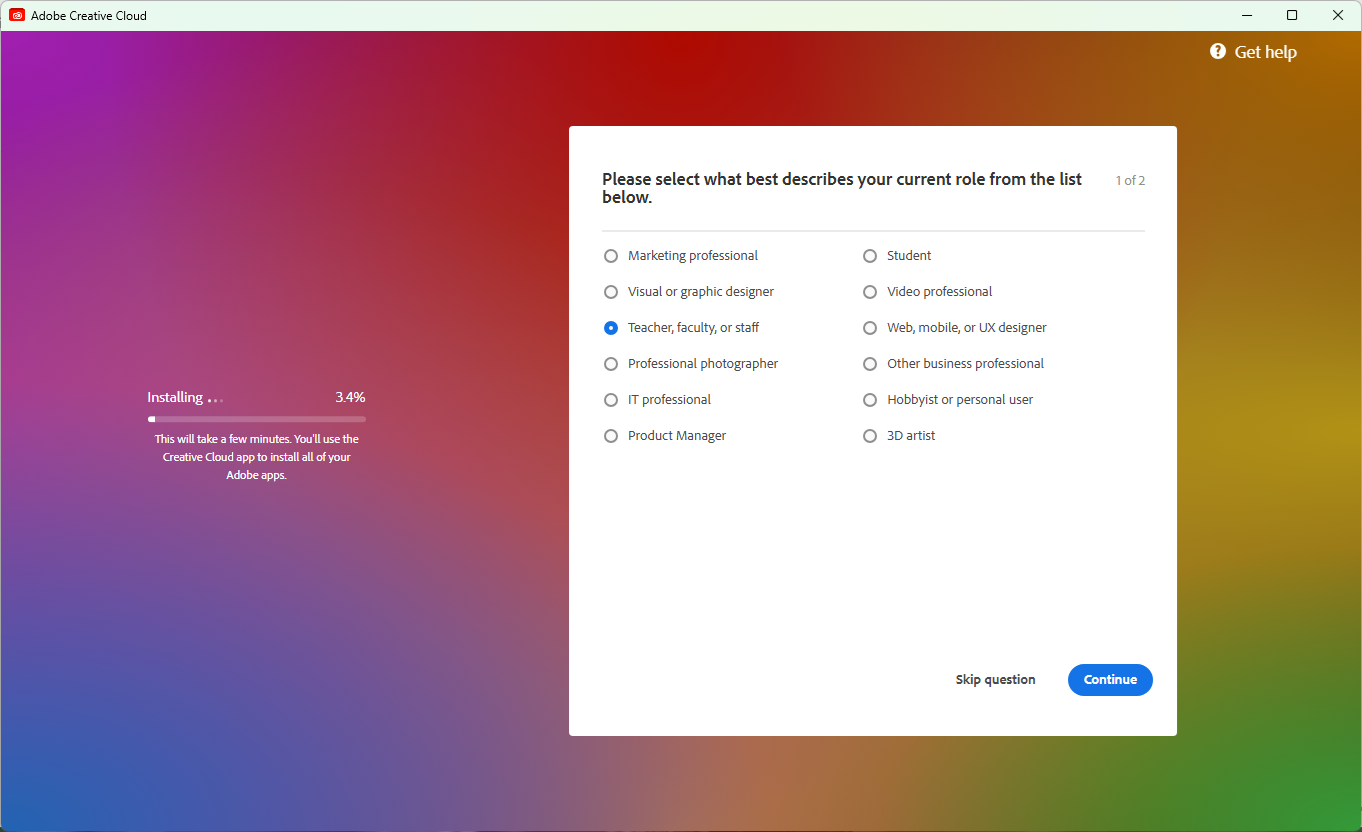Click the Adobe Creative Cloud logo icon
The width and height of the screenshot is (1362, 832).
(17, 15)
